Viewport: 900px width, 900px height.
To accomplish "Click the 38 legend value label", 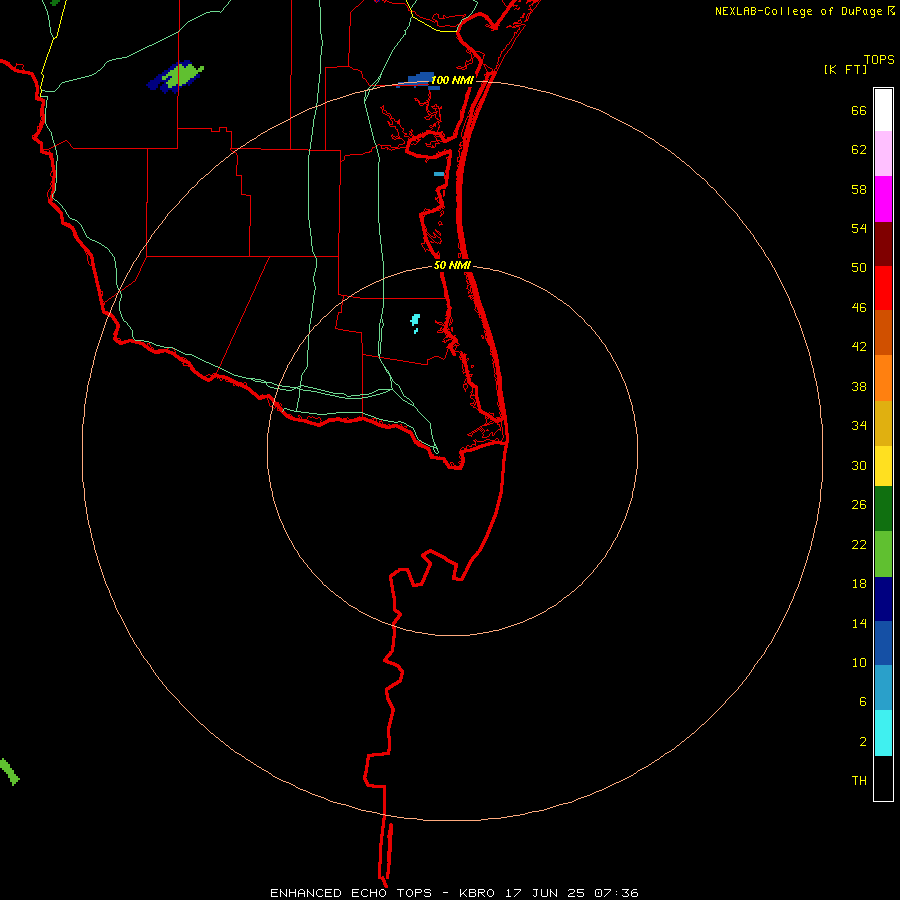I will (859, 386).
